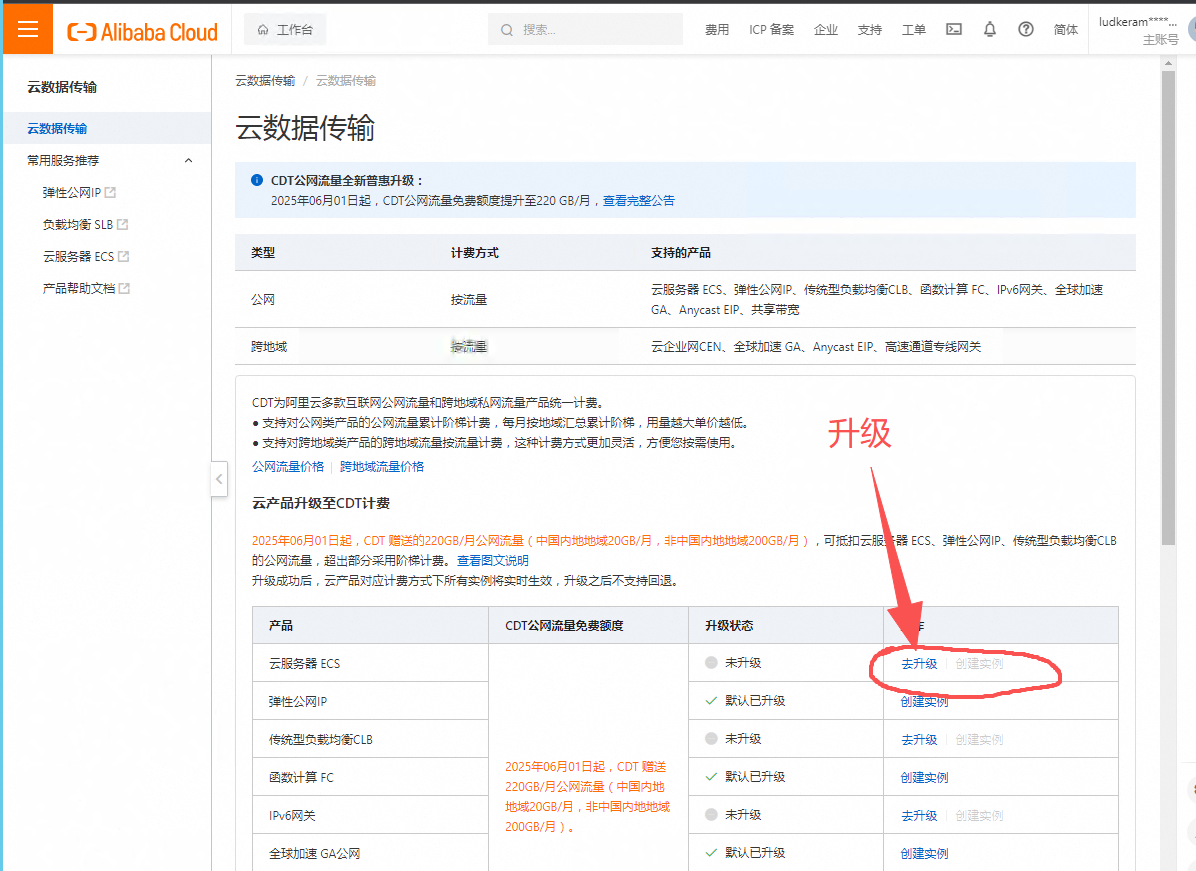The image size is (1196, 871).
Task: Collapse the left sidebar with arrow handle
Action: pos(219,479)
